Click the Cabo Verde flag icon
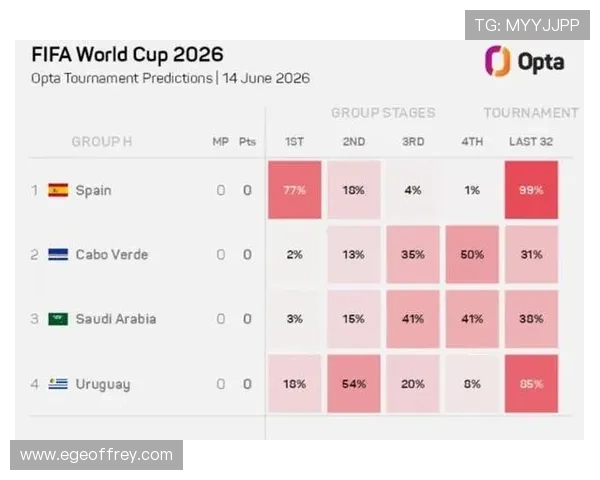 [58, 255]
